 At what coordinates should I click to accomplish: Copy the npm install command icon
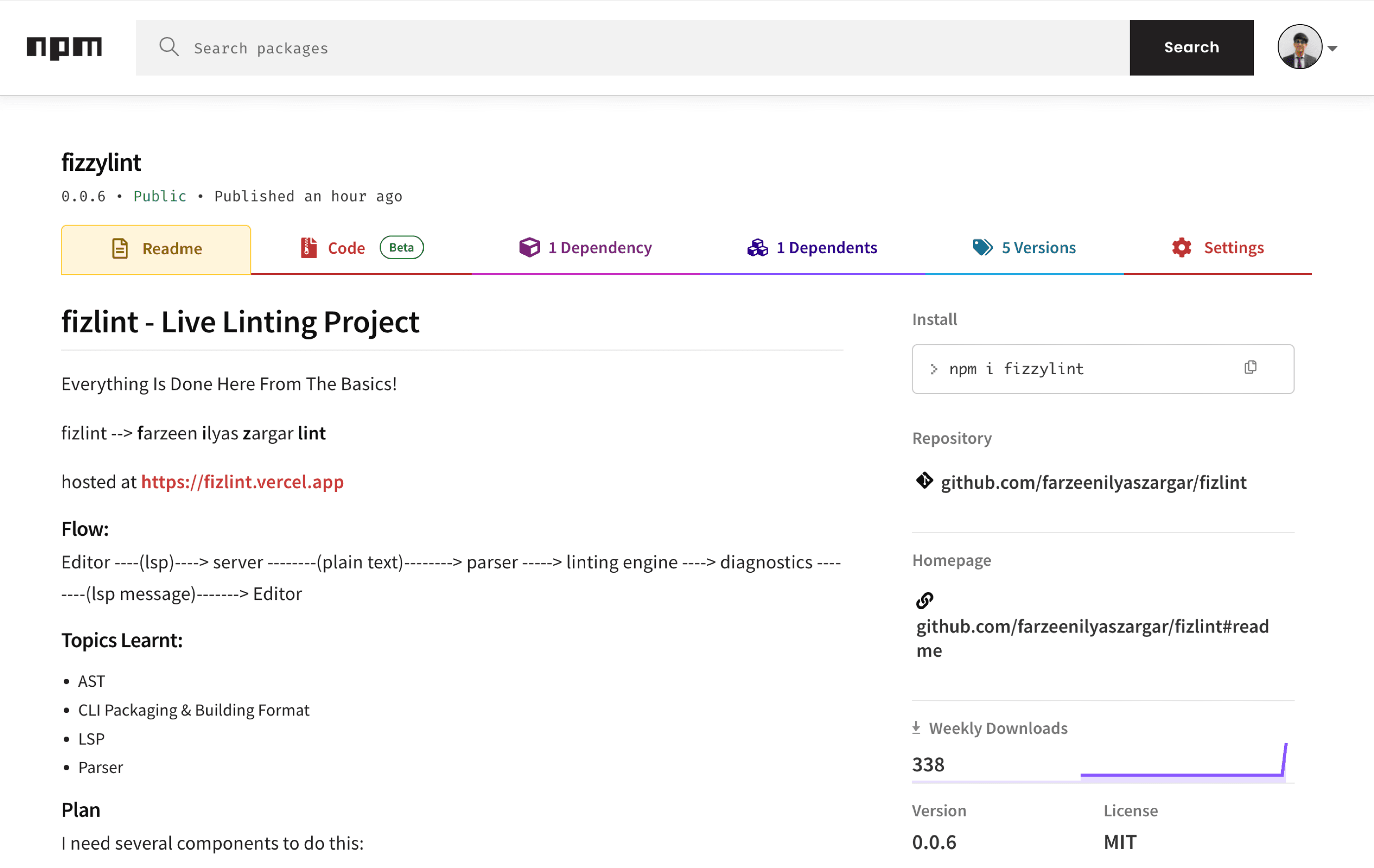(x=1250, y=368)
